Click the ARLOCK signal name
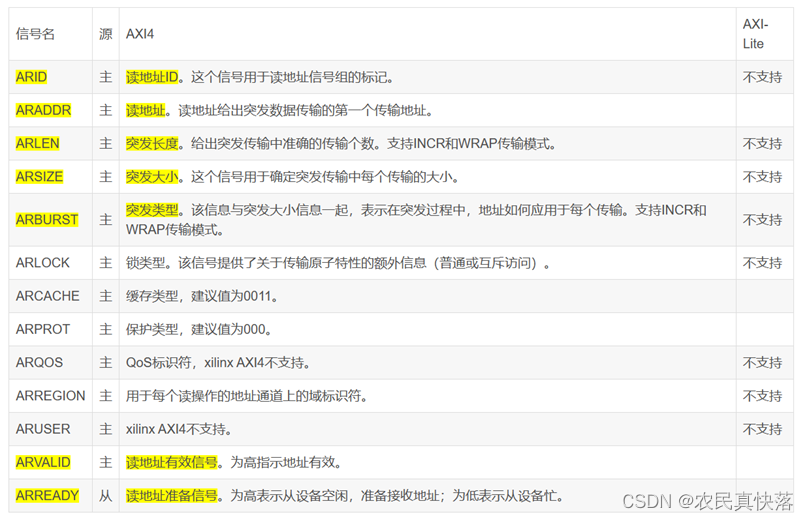Viewport: 809px width, 521px height. click(x=42, y=263)
